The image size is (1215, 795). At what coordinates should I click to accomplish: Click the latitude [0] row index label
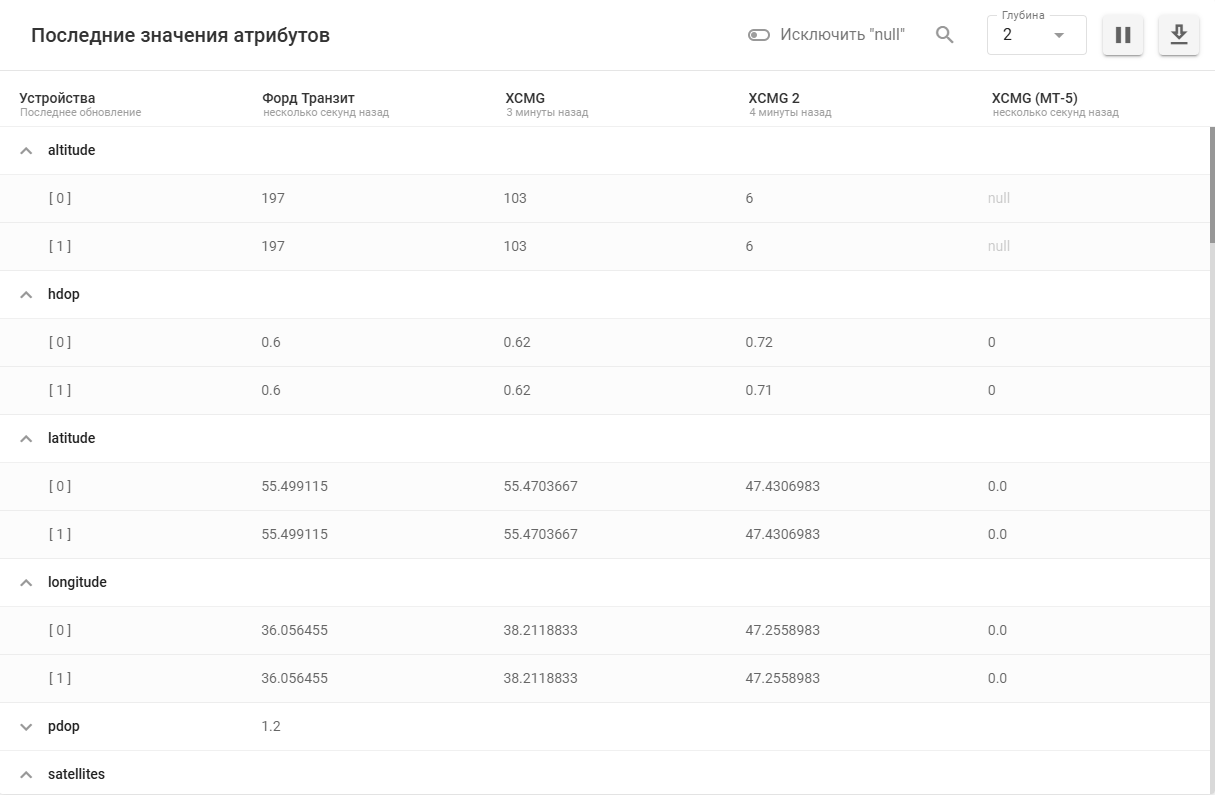tap(60, 486)
